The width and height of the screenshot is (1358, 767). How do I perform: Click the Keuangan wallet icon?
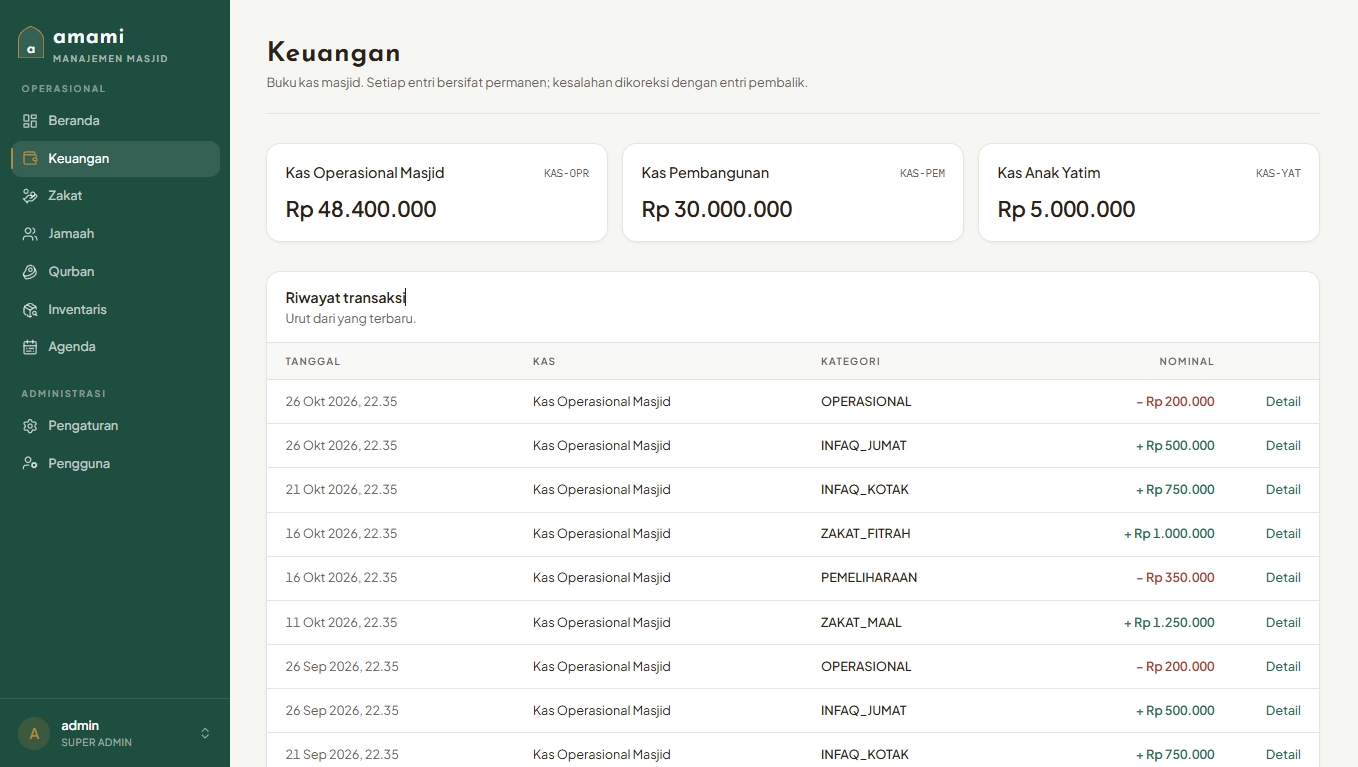30,158
